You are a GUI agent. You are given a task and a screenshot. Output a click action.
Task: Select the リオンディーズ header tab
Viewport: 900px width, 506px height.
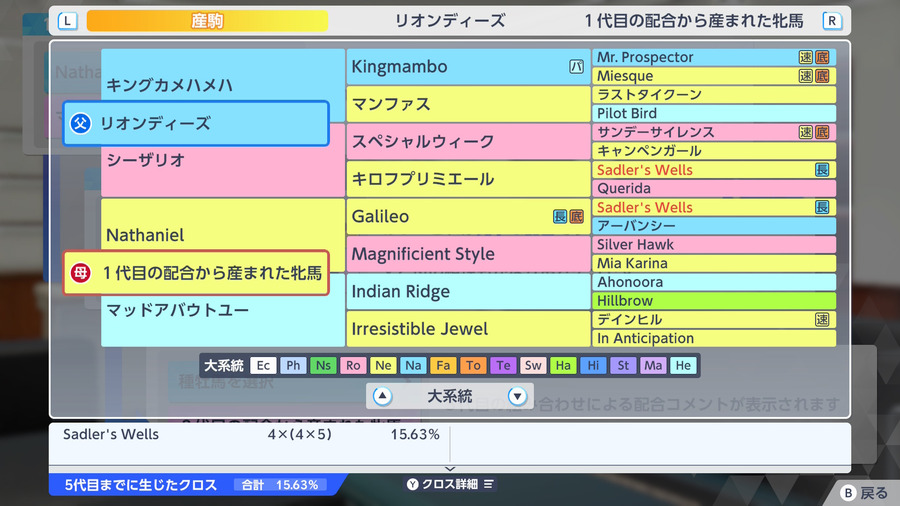click(x=450, y=21)
